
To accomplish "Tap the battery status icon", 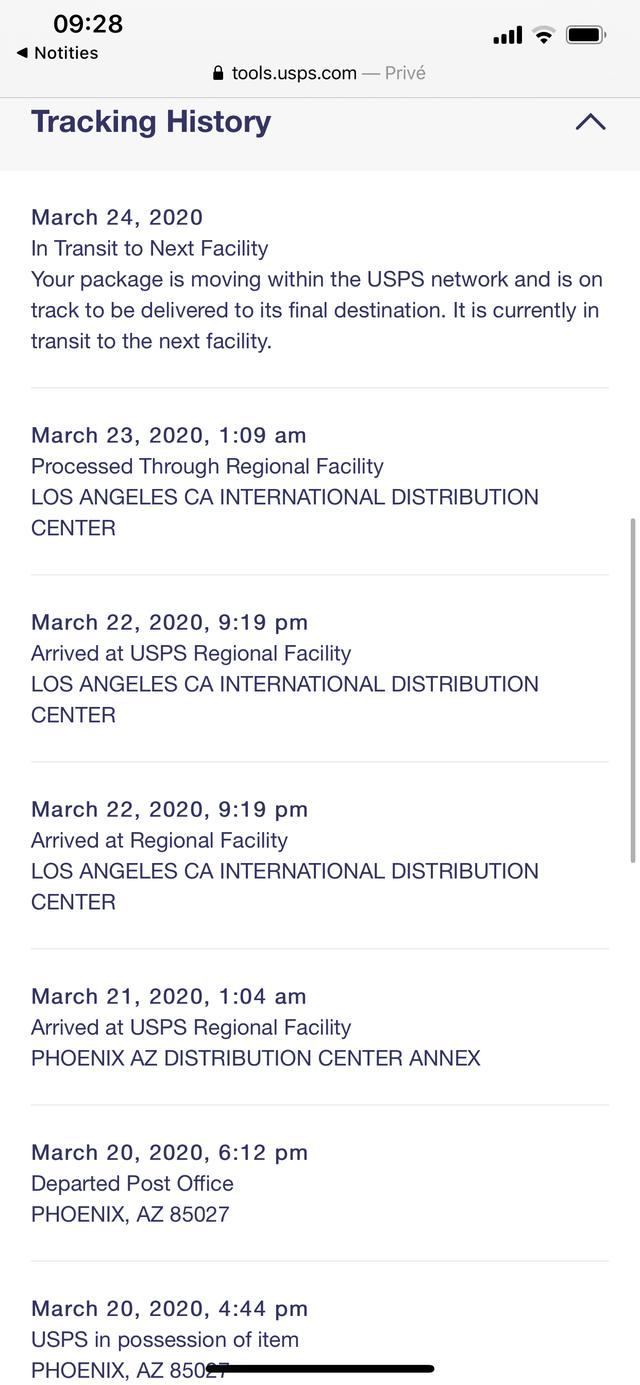I will [x=586, y=36].
